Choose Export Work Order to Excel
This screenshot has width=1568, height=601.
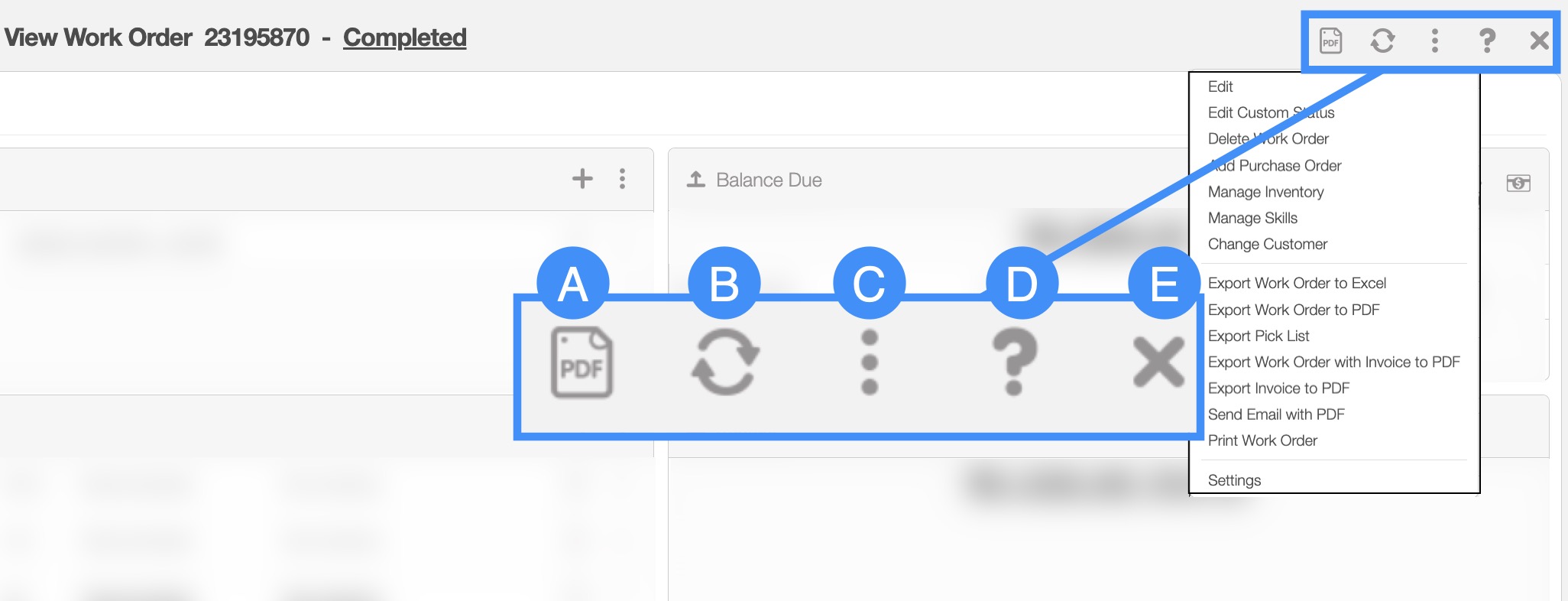coord(1296,283)
